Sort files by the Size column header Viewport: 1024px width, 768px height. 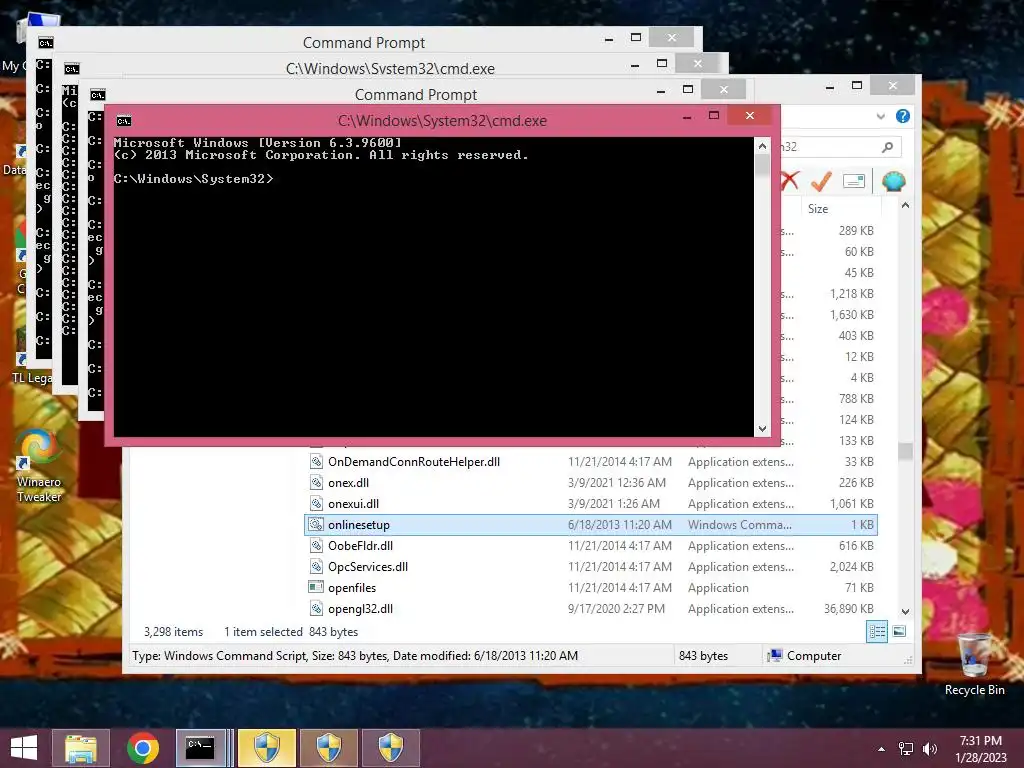click(840, 209)
